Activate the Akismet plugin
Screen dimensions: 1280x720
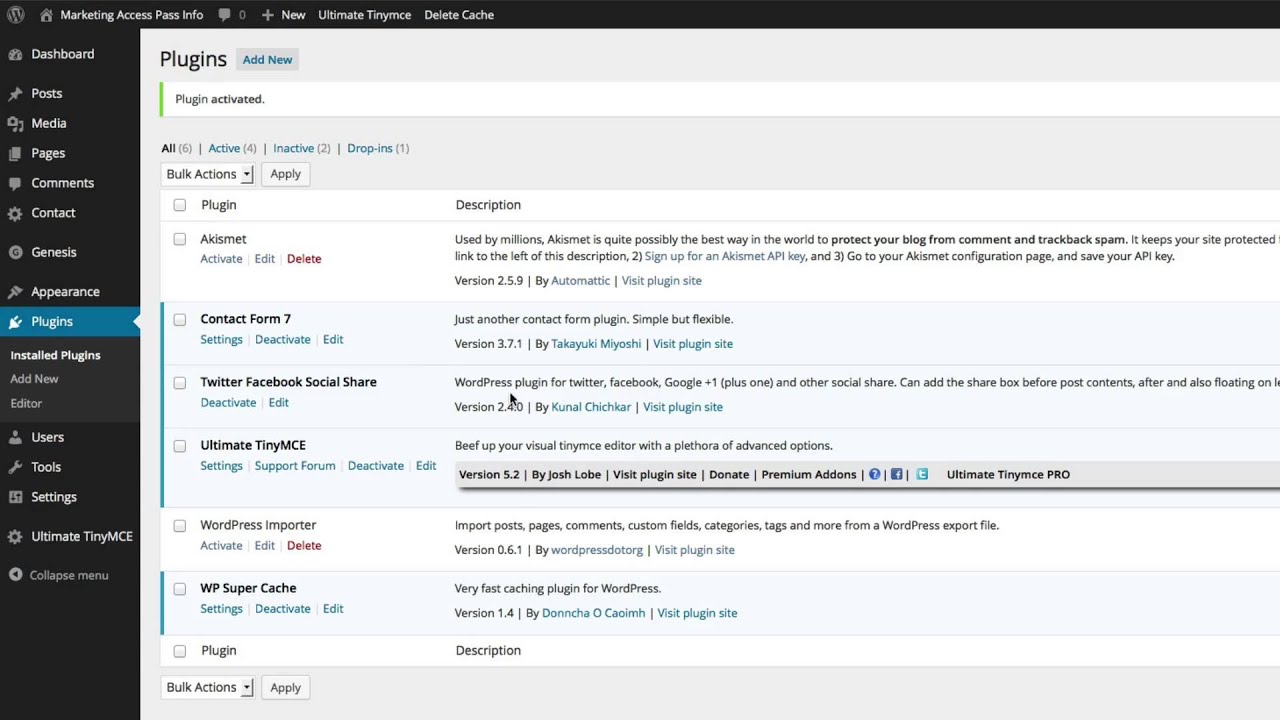pos(221,259)
